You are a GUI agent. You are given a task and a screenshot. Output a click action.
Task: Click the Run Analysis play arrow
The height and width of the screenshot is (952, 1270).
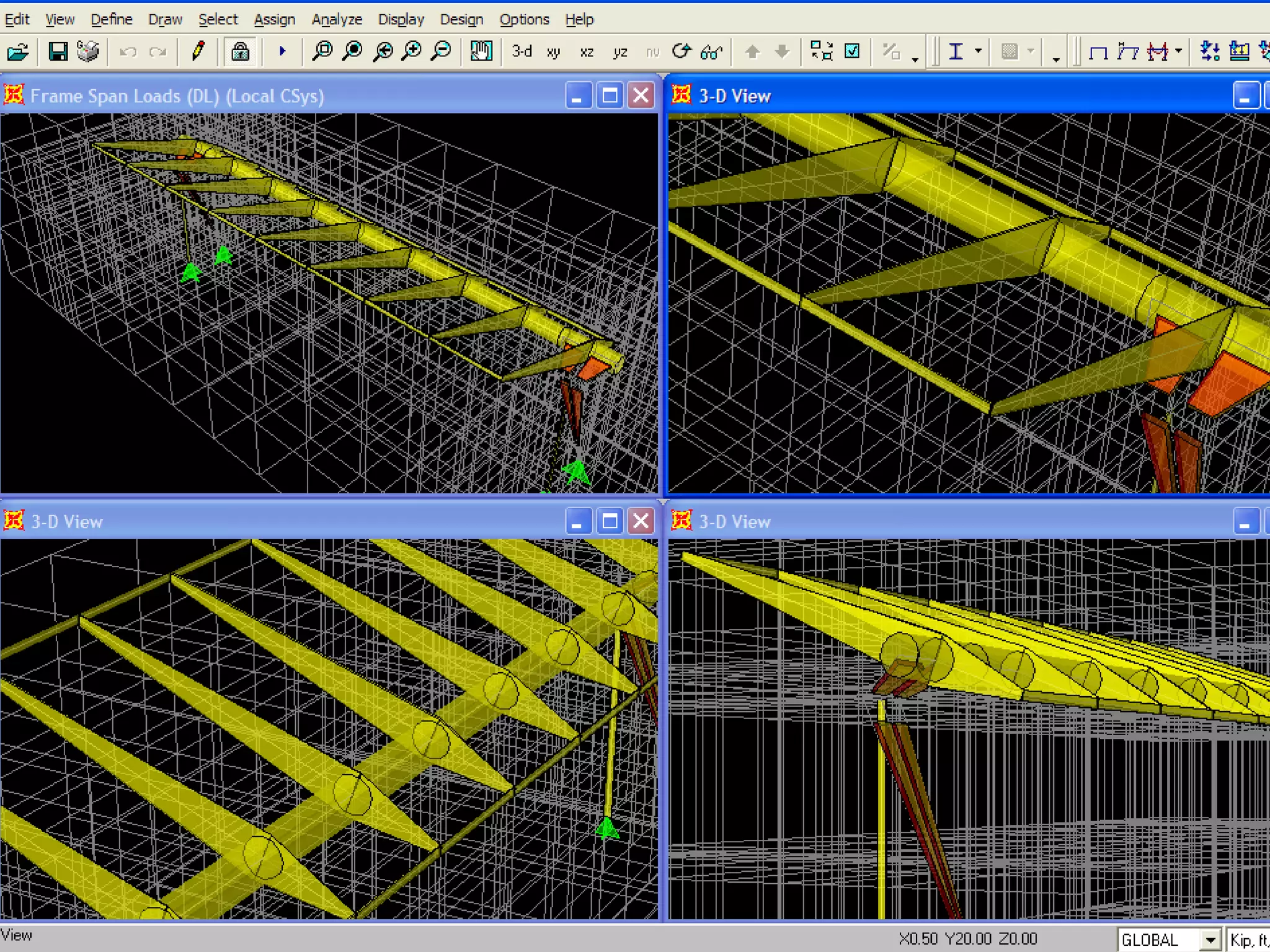coord(282,51)
